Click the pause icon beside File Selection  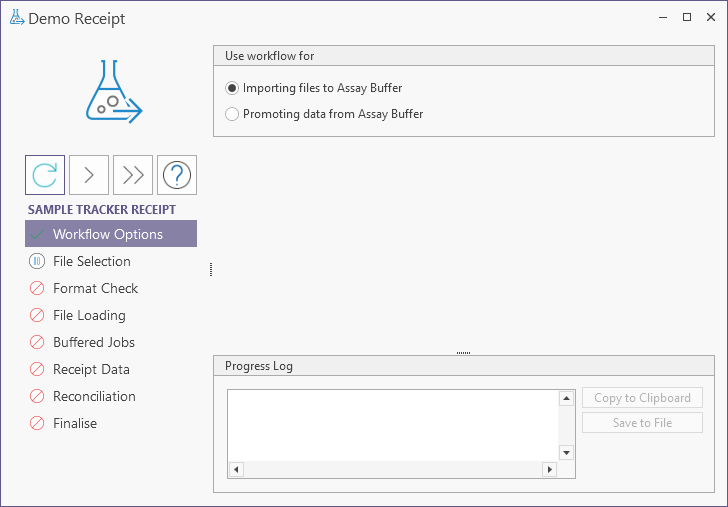pyautogui.click(x=37, y=261)
